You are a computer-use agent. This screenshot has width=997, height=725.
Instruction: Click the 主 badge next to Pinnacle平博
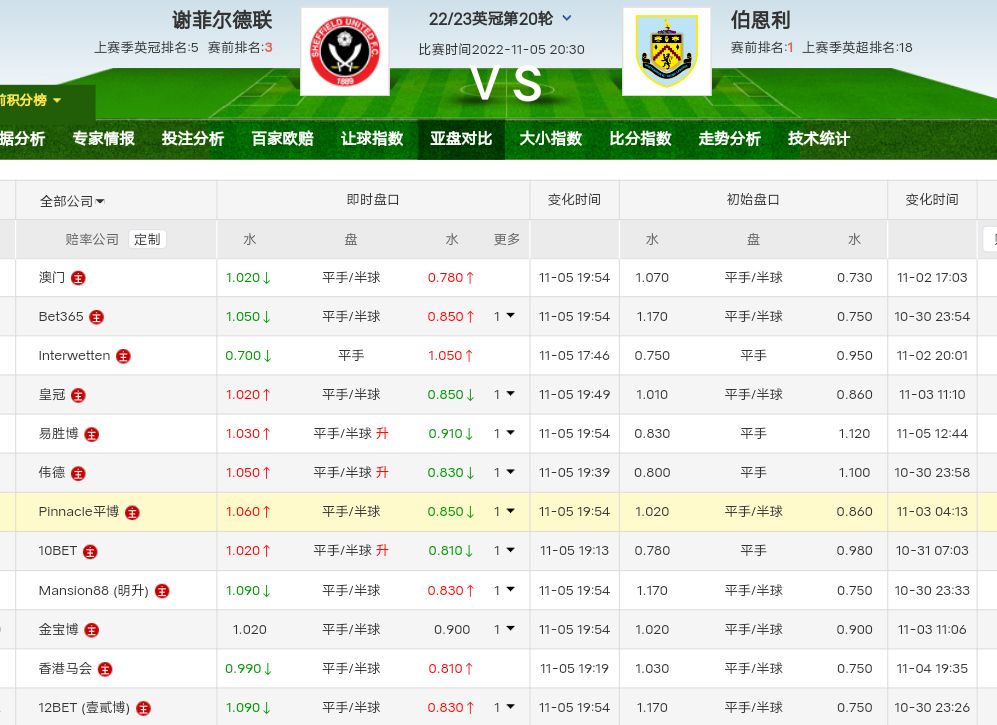pyautogui.click(x=132, y=512)
